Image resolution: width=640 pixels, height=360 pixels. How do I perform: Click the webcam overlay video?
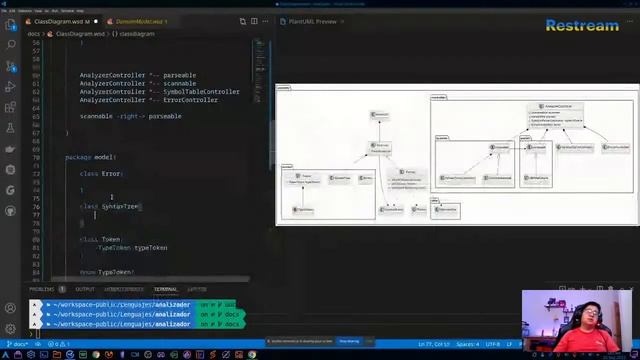[x=577, y=321]
